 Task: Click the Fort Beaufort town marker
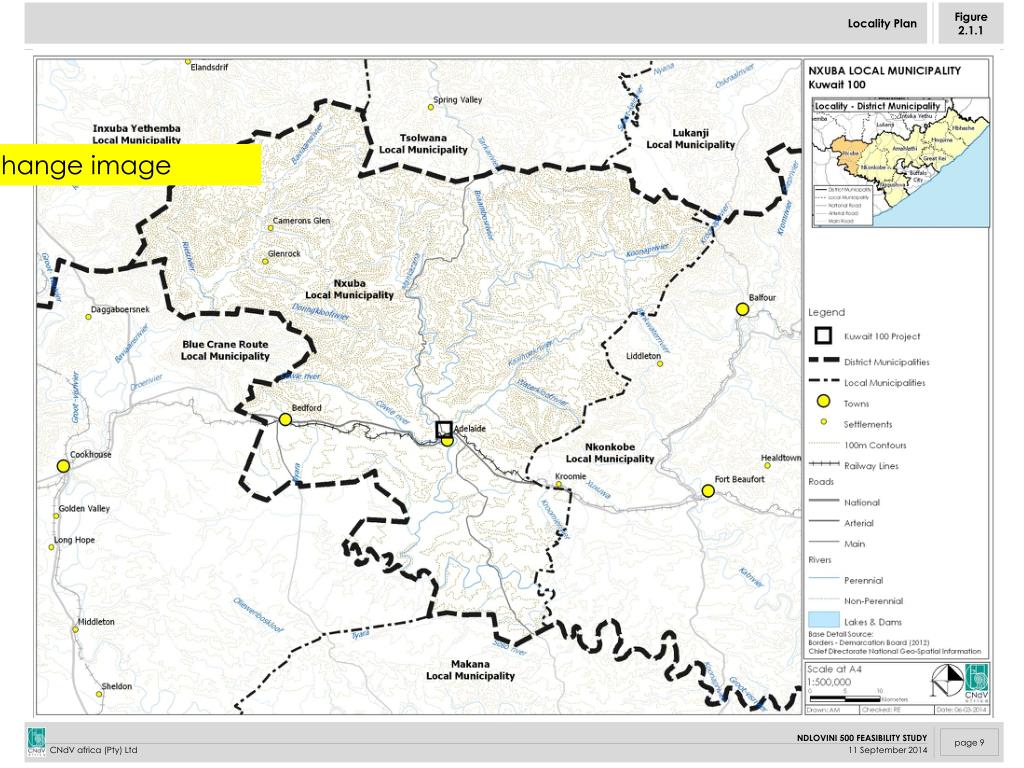click(x=708, y=491)
